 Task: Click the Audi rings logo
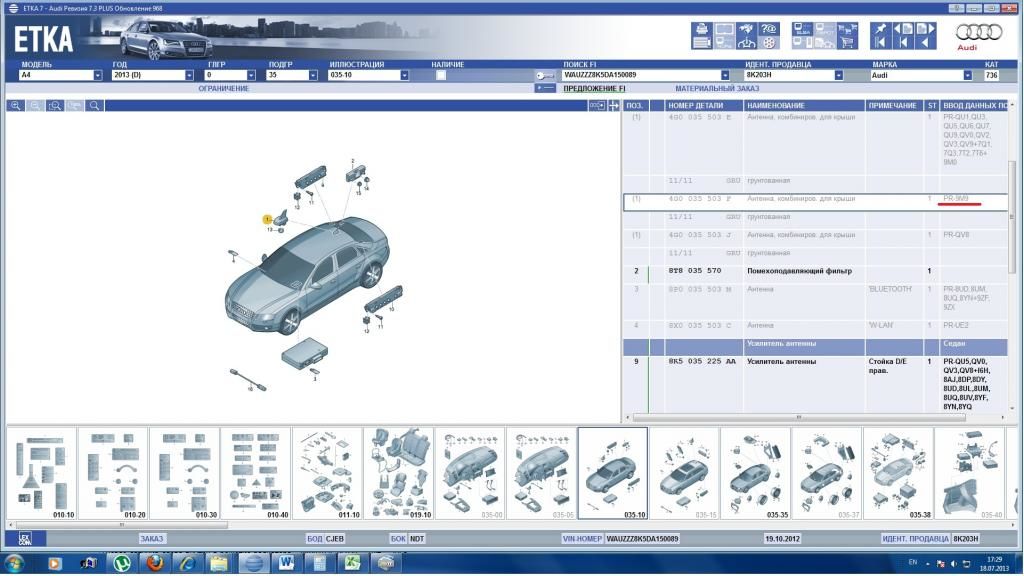click(x=978, y=32)
